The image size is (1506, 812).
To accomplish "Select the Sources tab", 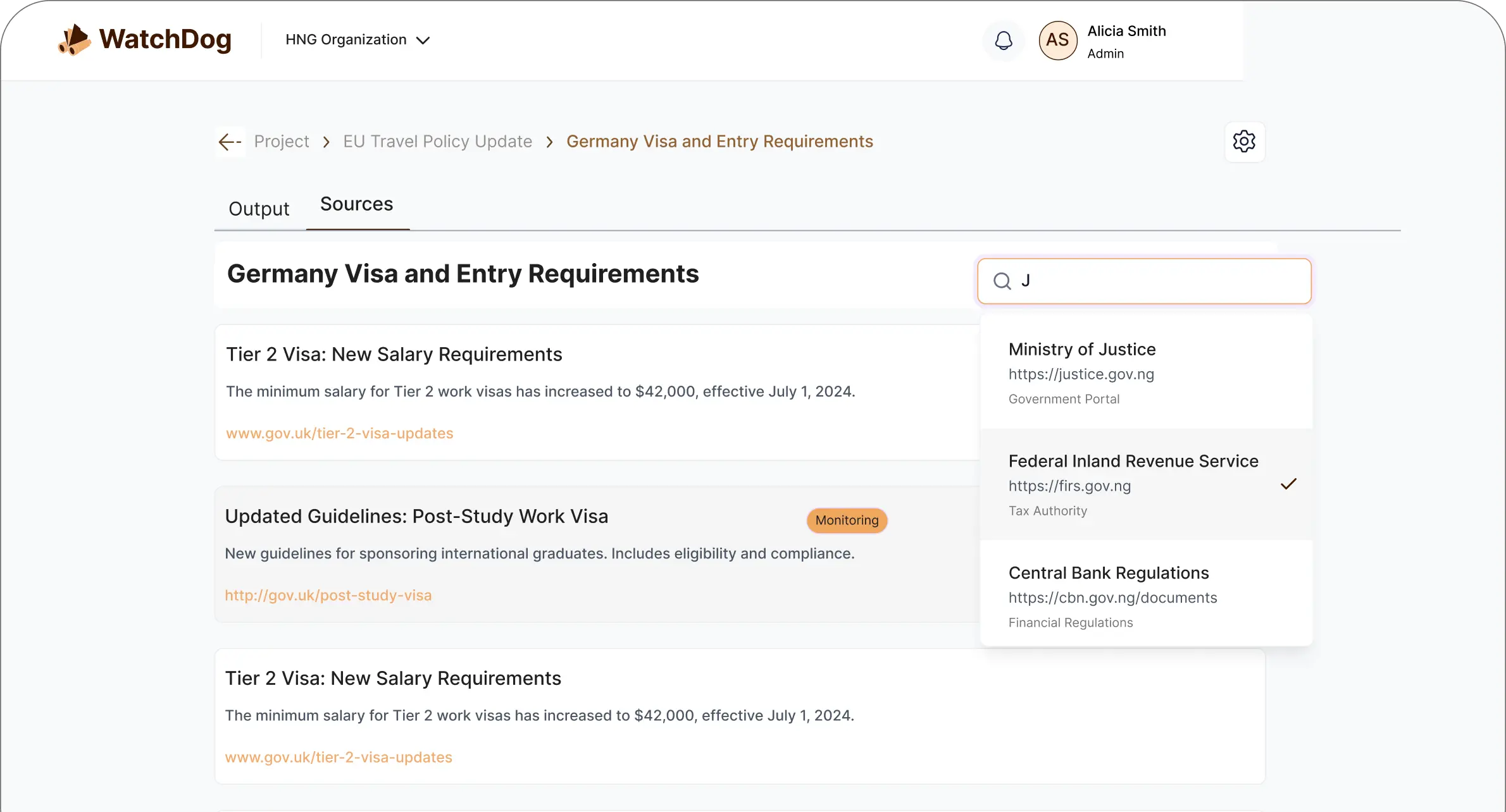I will point(357,204).
